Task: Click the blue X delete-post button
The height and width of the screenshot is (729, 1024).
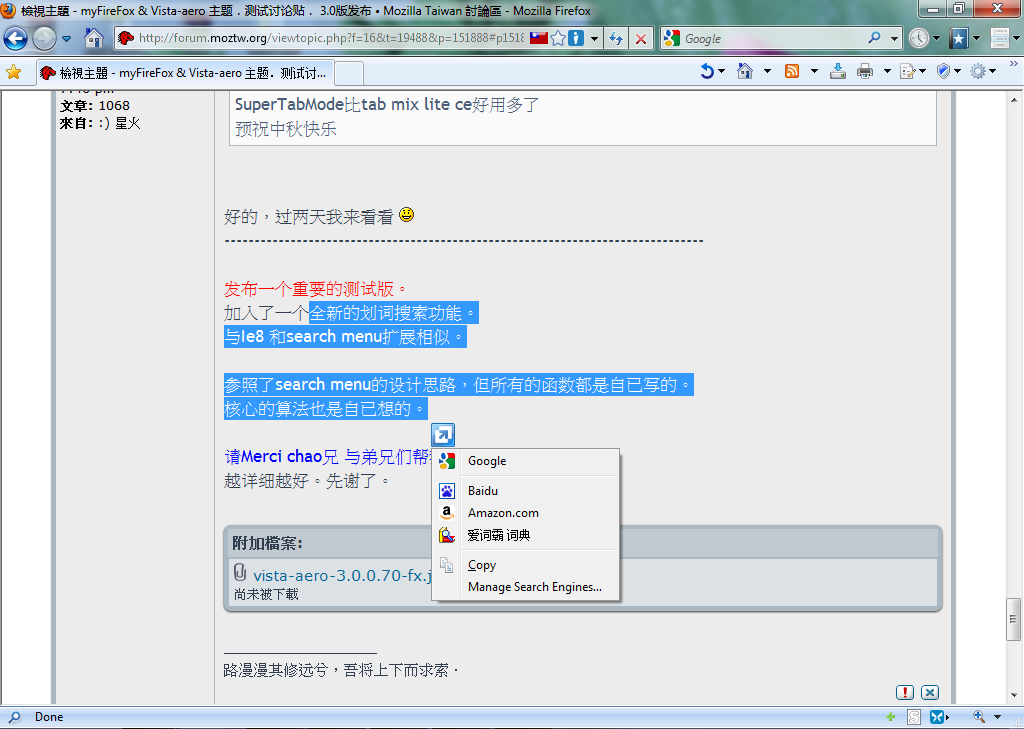Action: click(930, 692)
